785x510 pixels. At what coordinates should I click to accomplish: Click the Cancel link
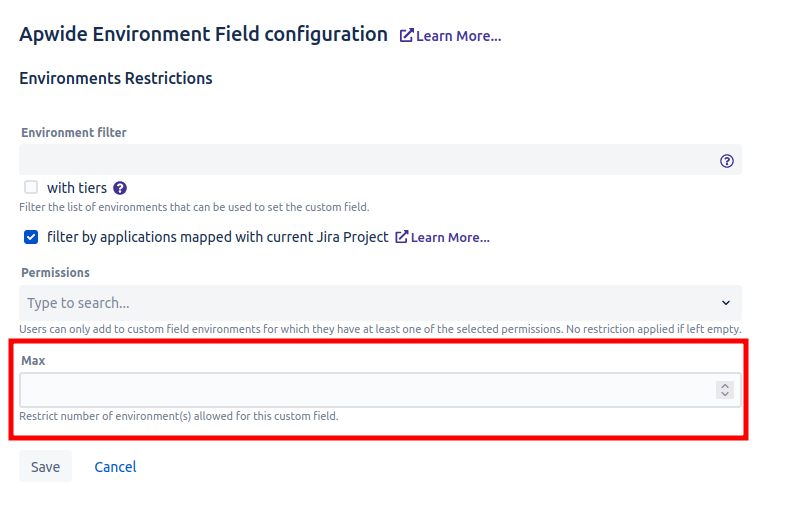[115, 467]
